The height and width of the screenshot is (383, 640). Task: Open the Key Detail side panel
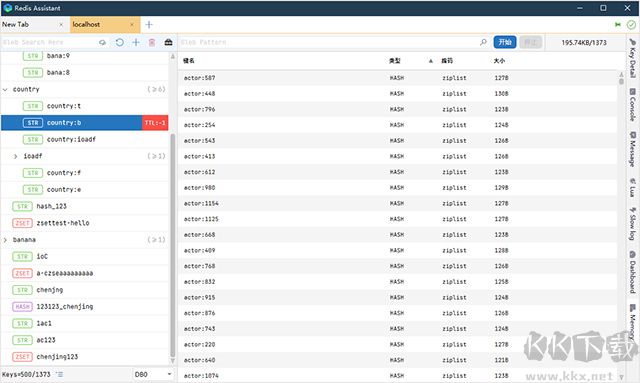(632, 58)
